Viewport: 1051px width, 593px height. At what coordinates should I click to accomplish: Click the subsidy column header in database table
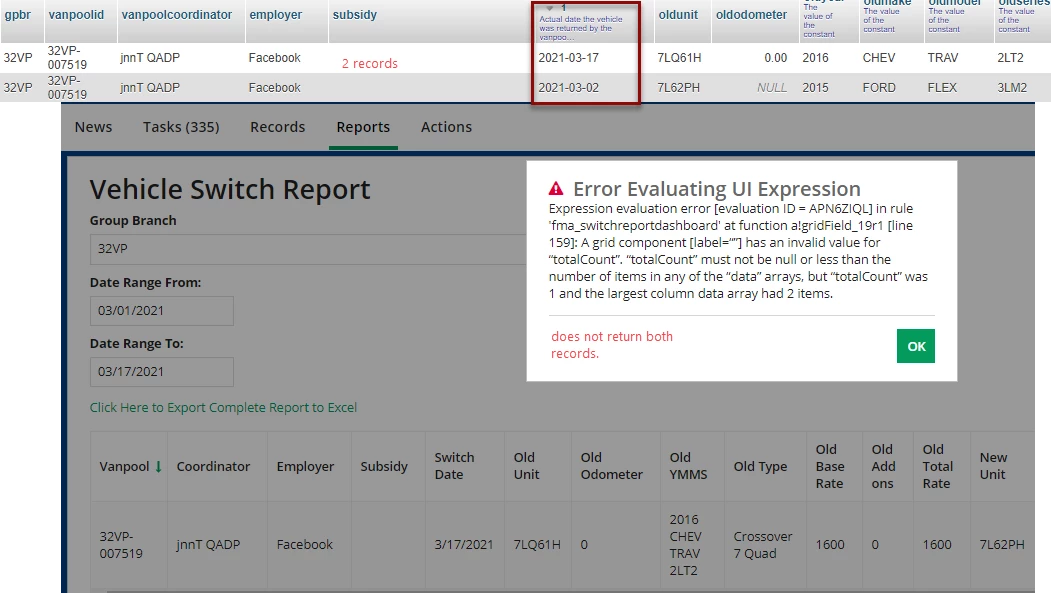(355, 15)
